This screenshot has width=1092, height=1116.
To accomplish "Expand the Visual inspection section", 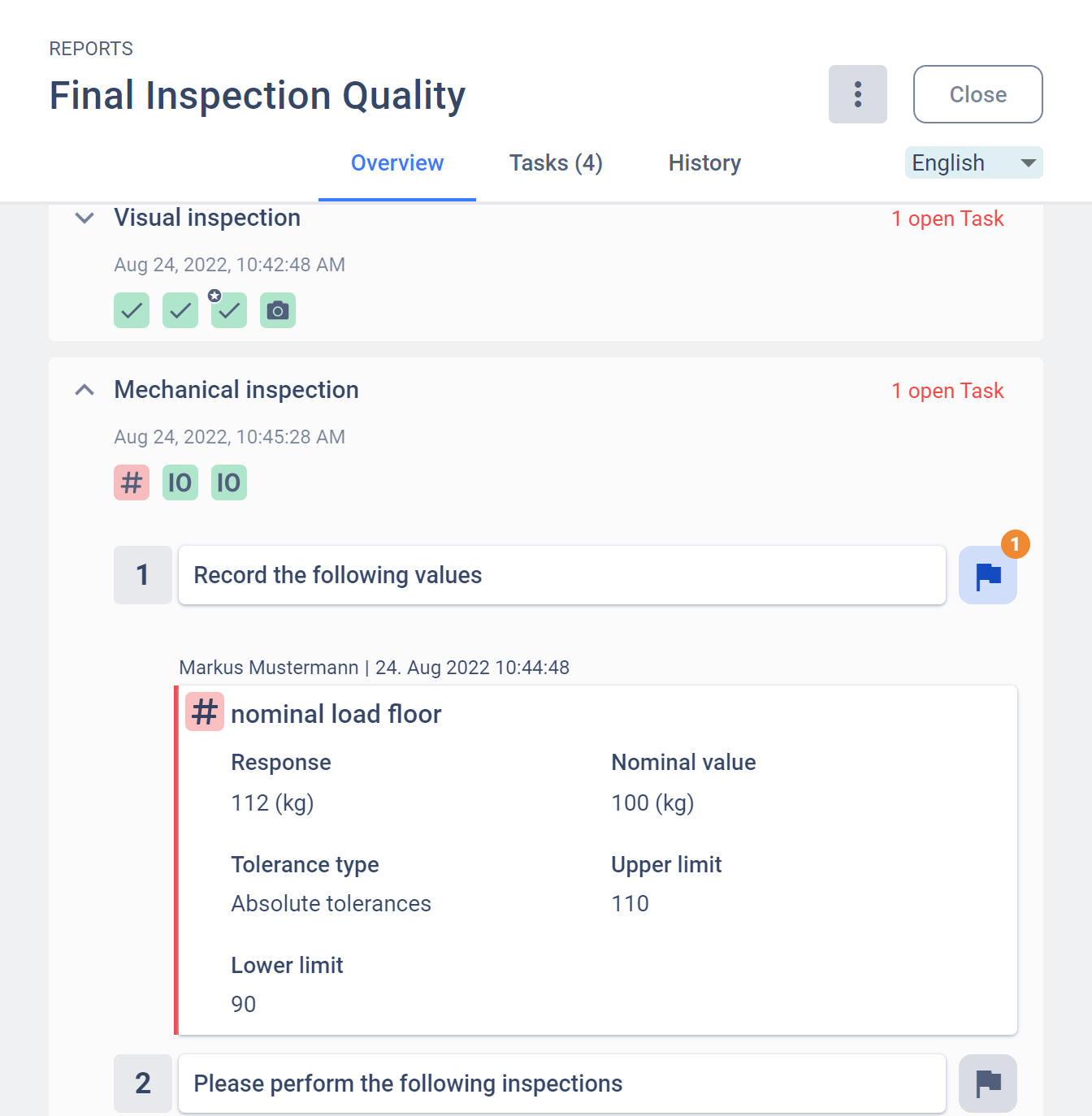I will click(84, 218).
